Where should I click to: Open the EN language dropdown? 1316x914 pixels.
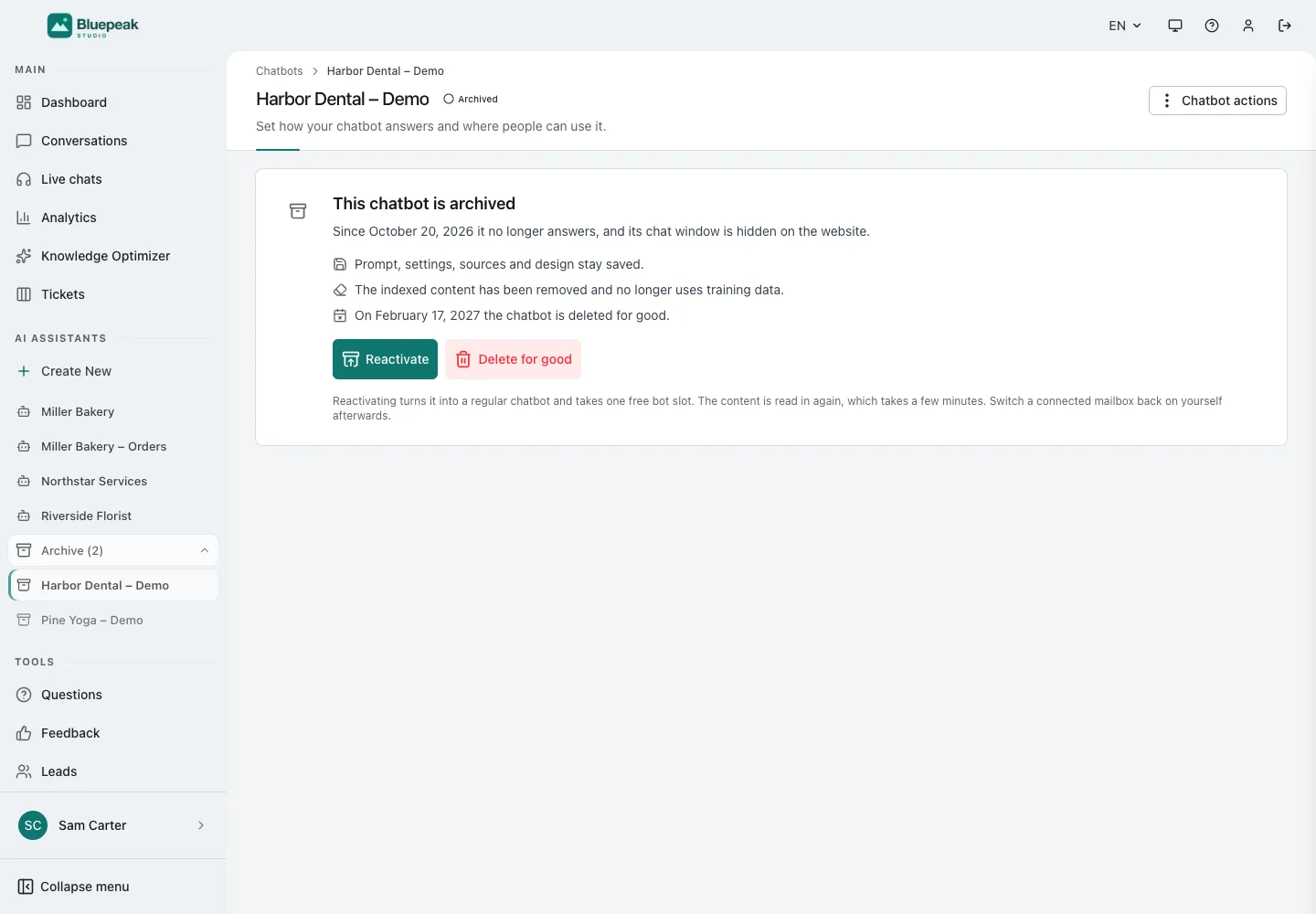point(1125,26)
